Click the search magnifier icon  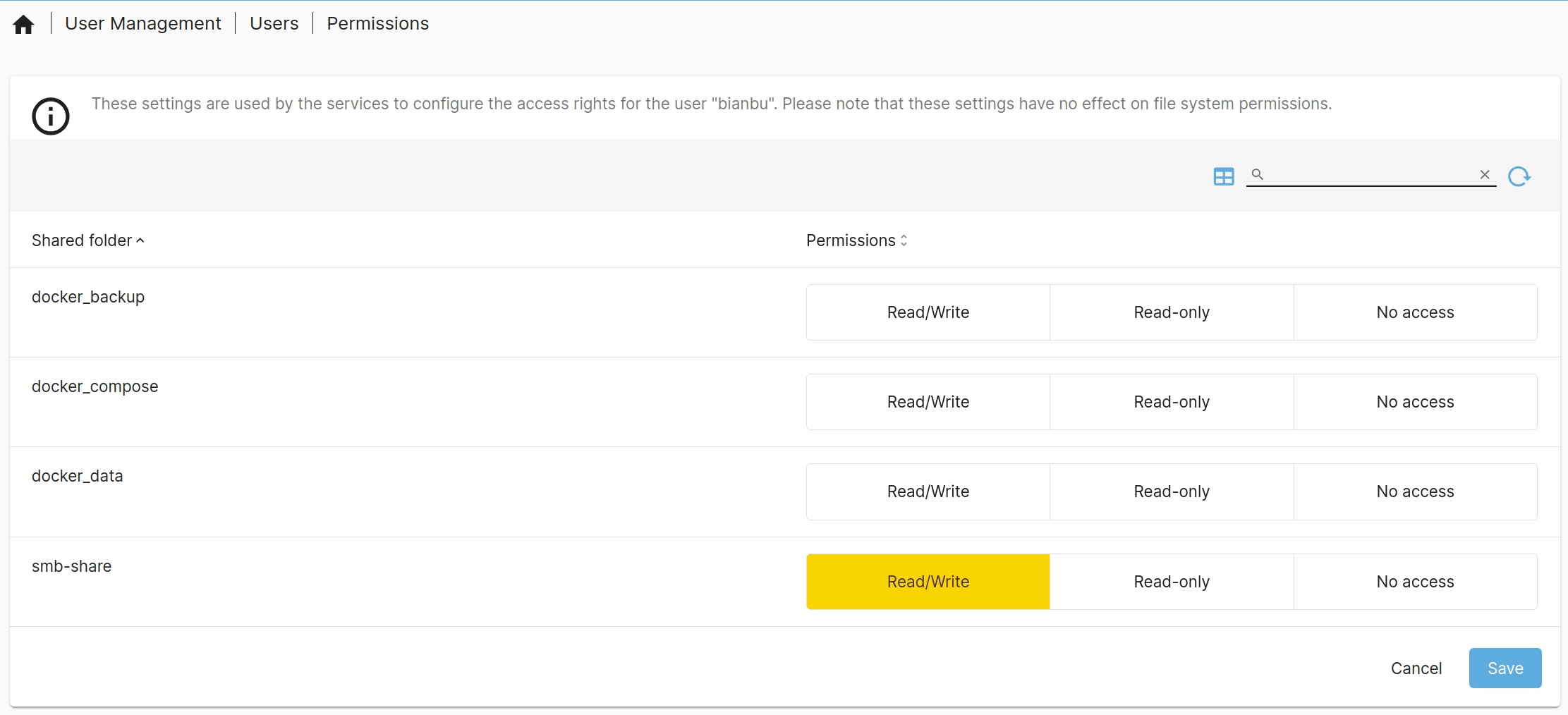(x=1257, y=174)
